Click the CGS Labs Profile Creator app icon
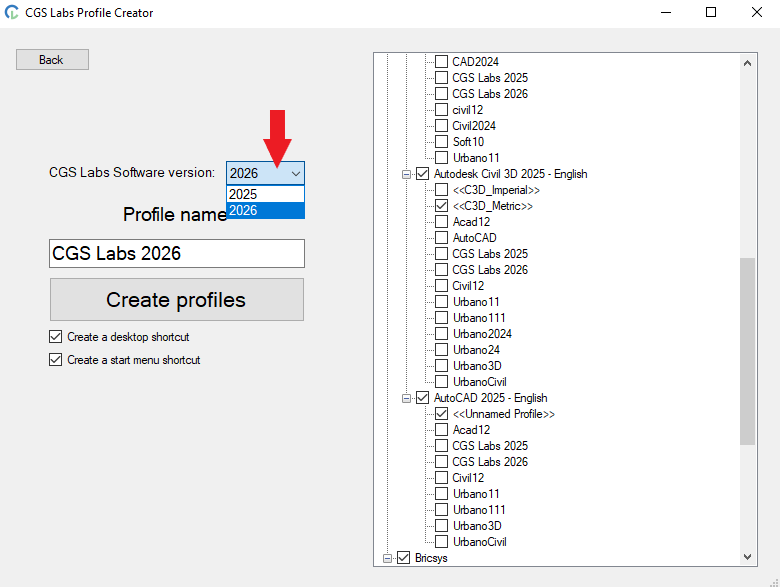The width and height of the screenshot is (780, 587). (x=11, y=12)
